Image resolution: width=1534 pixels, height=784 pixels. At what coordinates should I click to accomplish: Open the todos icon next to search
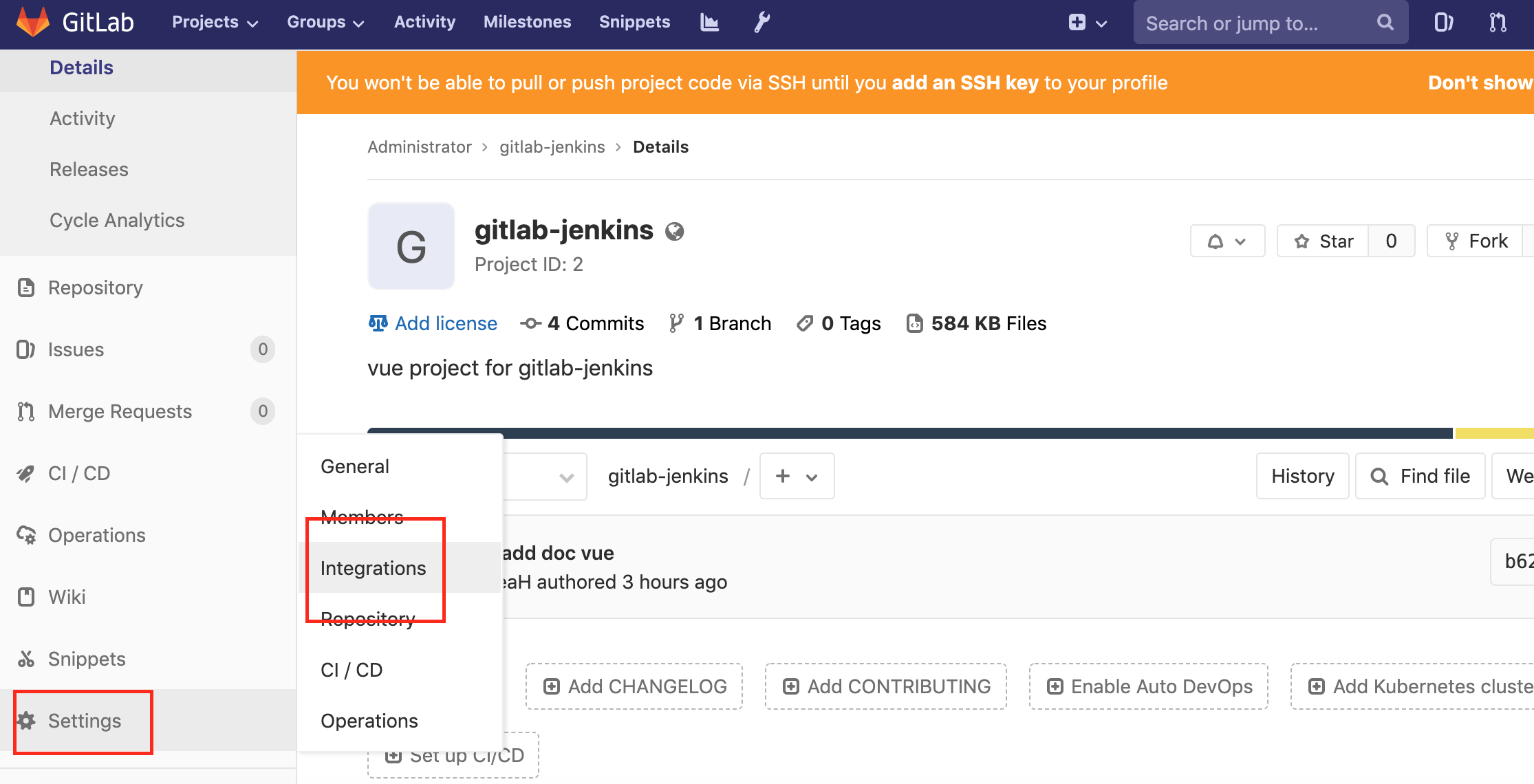point(1443,22)
